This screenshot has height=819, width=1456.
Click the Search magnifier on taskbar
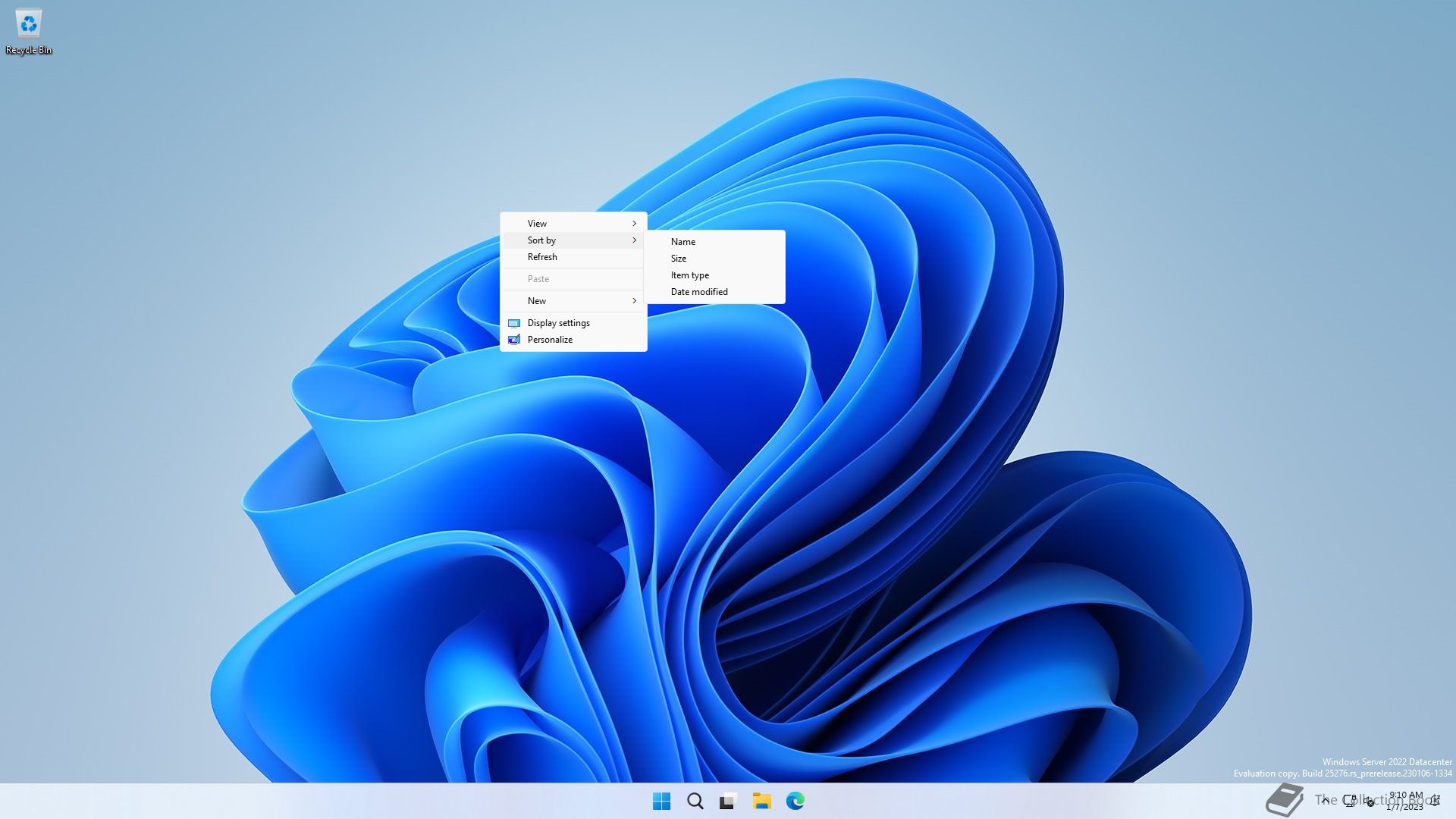[695, 801]
